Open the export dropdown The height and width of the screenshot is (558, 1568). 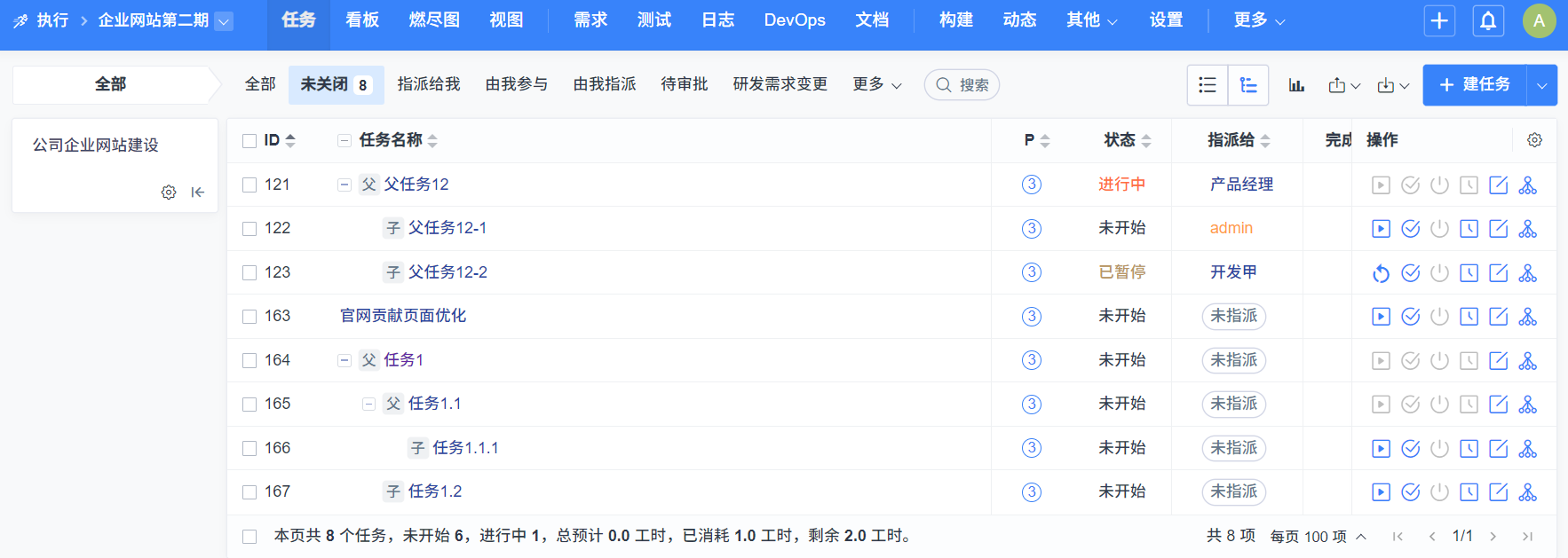pyautogui.click(x=1344, y=85)
